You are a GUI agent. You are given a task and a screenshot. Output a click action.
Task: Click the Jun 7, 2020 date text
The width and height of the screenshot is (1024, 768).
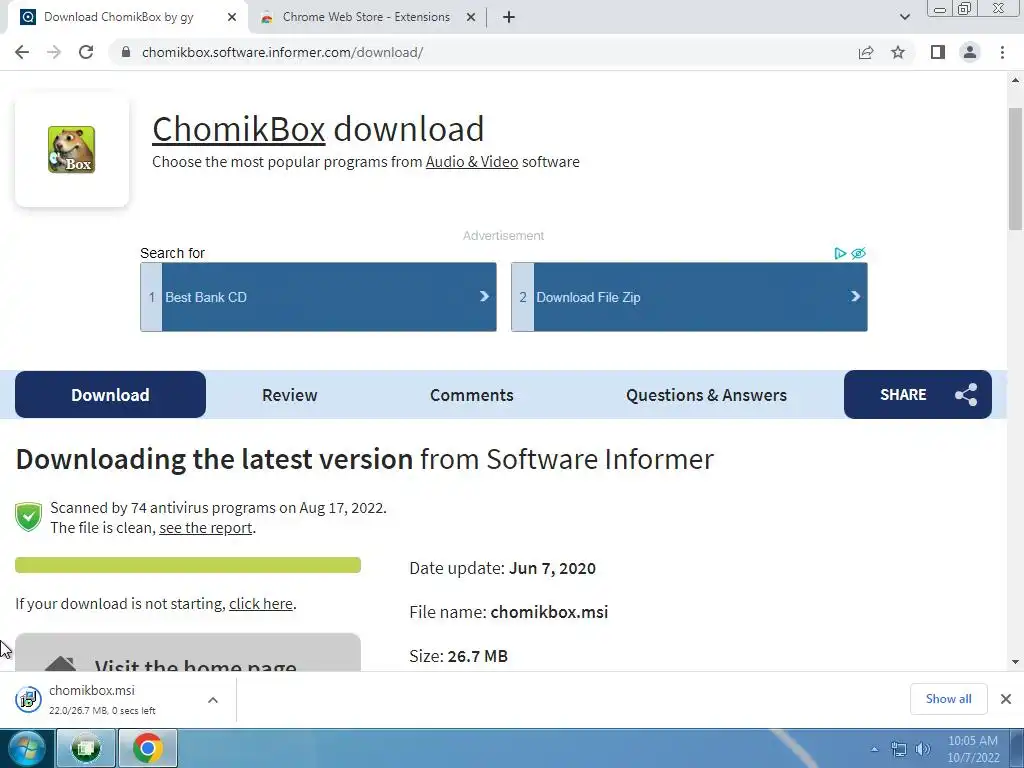click(x=552, y=568)
